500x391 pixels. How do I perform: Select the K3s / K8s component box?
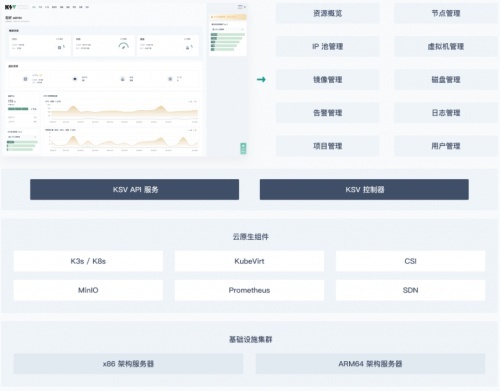pyautogui.click(x=88, y=261)
